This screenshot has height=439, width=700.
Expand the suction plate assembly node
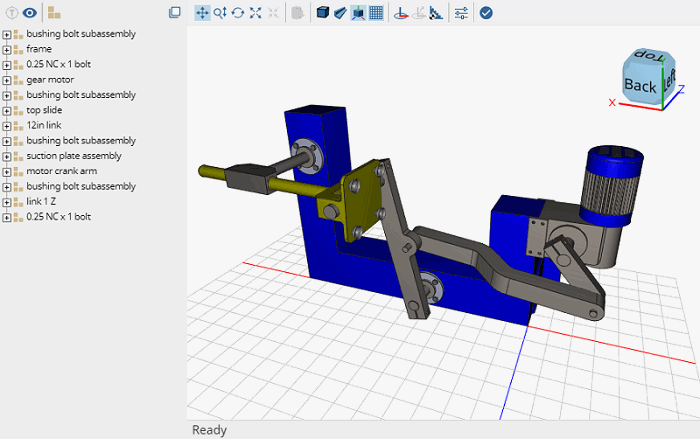(x=7, y=156)
